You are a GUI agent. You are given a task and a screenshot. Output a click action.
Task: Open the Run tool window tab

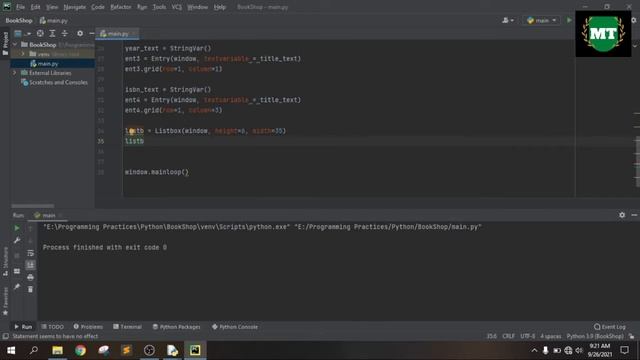coord(23,327)
